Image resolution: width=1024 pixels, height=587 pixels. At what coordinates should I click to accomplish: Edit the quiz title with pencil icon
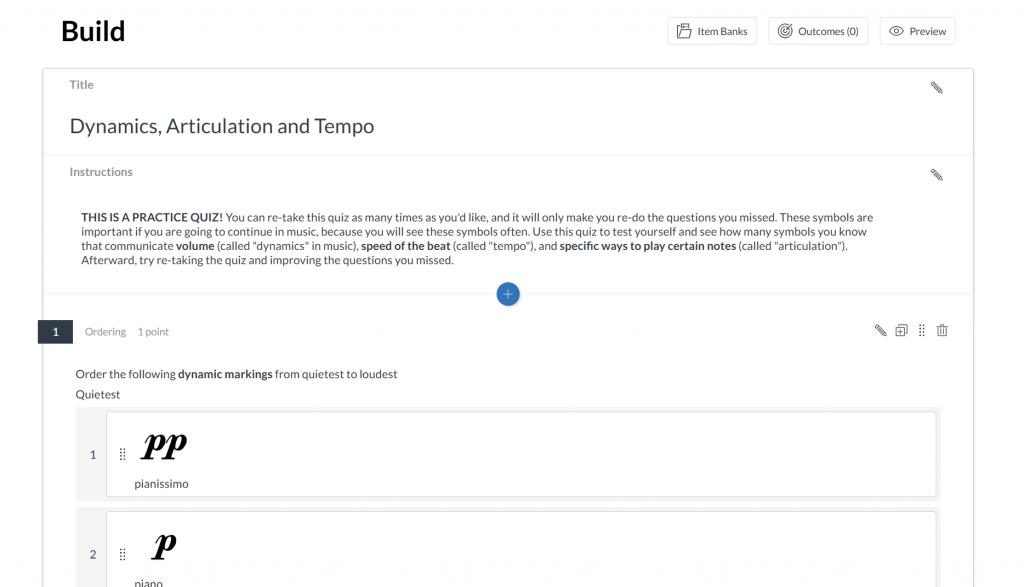(x=936, y=87)
